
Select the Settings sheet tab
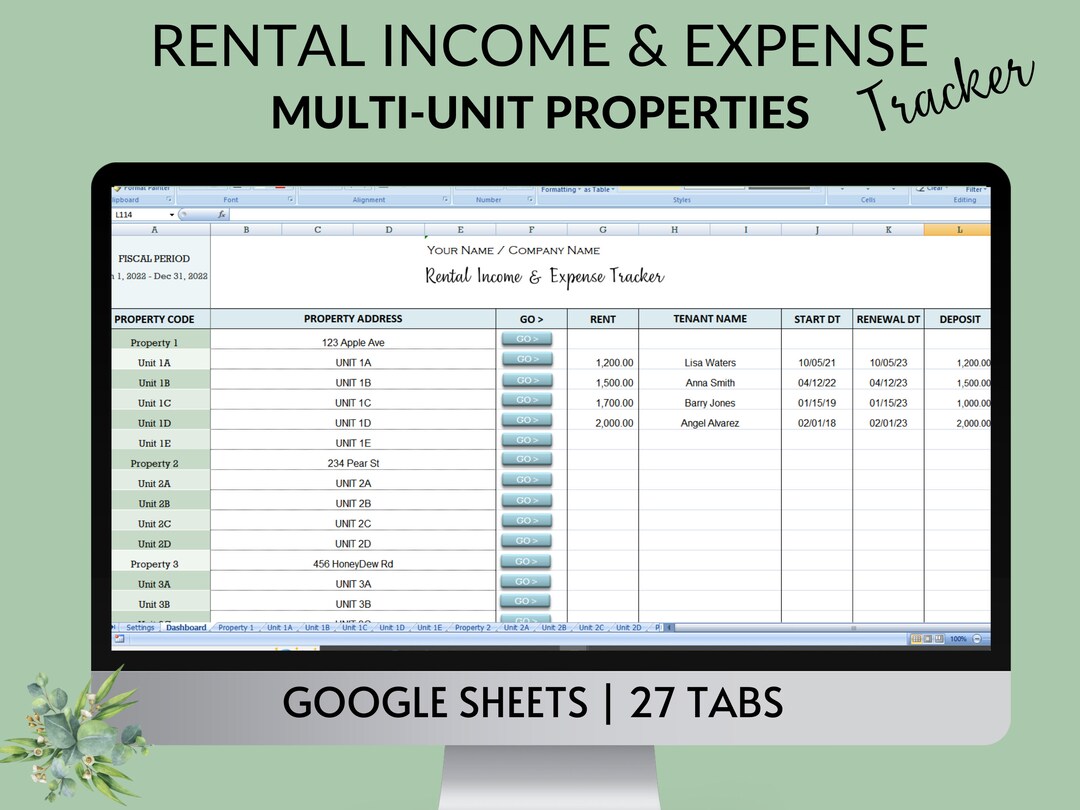(140, 627)
